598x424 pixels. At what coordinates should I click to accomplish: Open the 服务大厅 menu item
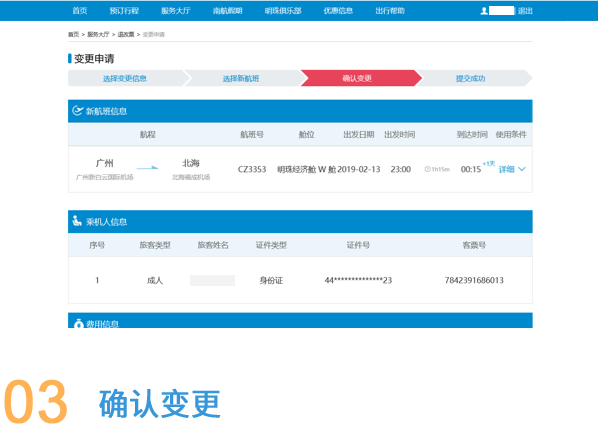click(176, 11)
